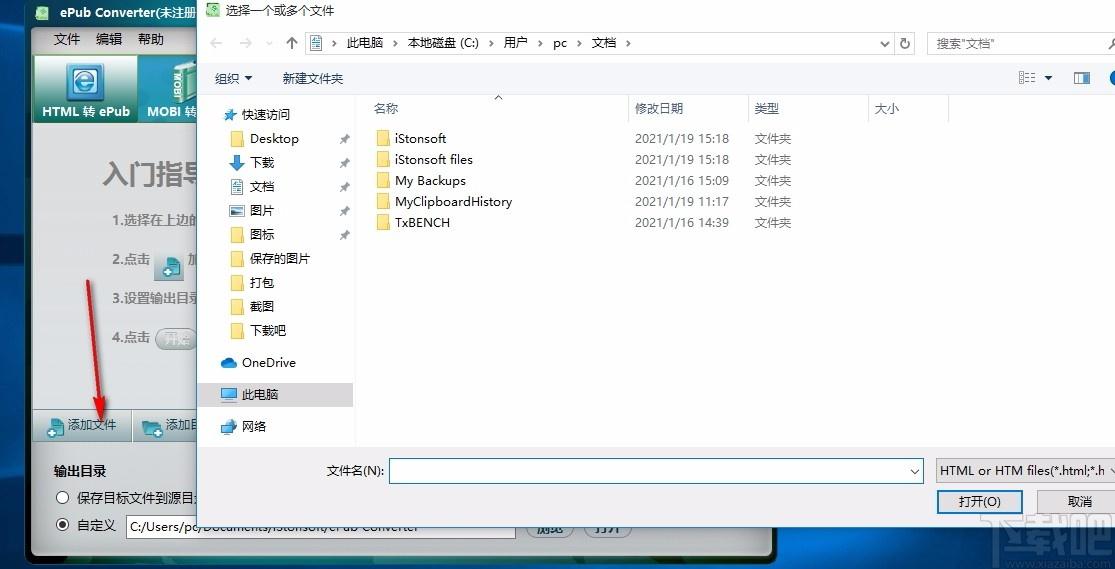The image size is (1115, 569).
Task: Click 本地磁盘 (C:) breadcrumb
Action: point(443,43)
